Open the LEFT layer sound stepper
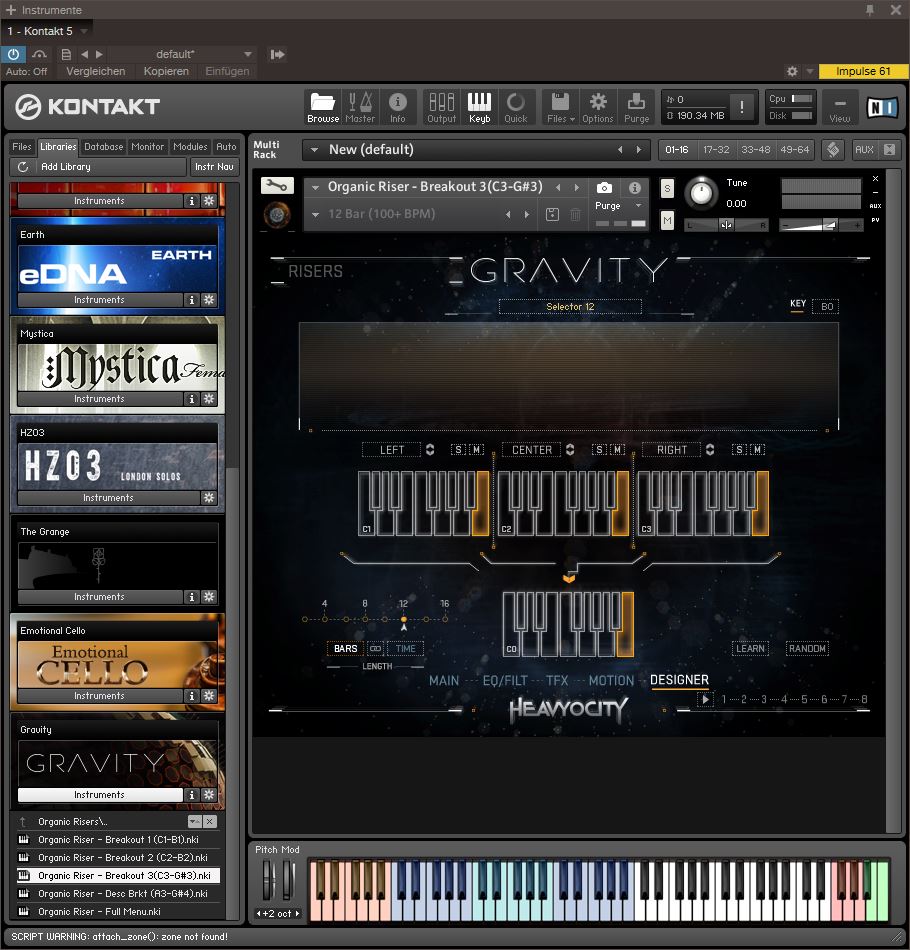 [430, 450]
